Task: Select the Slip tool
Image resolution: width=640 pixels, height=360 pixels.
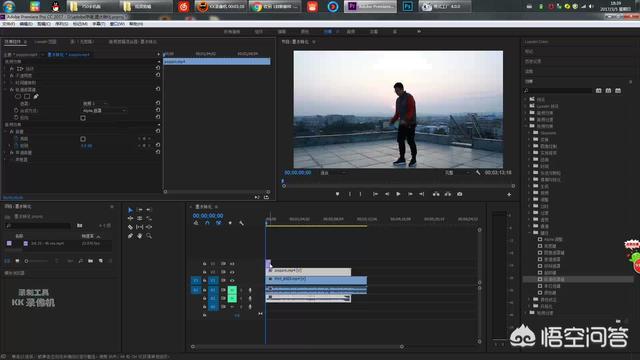Action: coord(140,227)
